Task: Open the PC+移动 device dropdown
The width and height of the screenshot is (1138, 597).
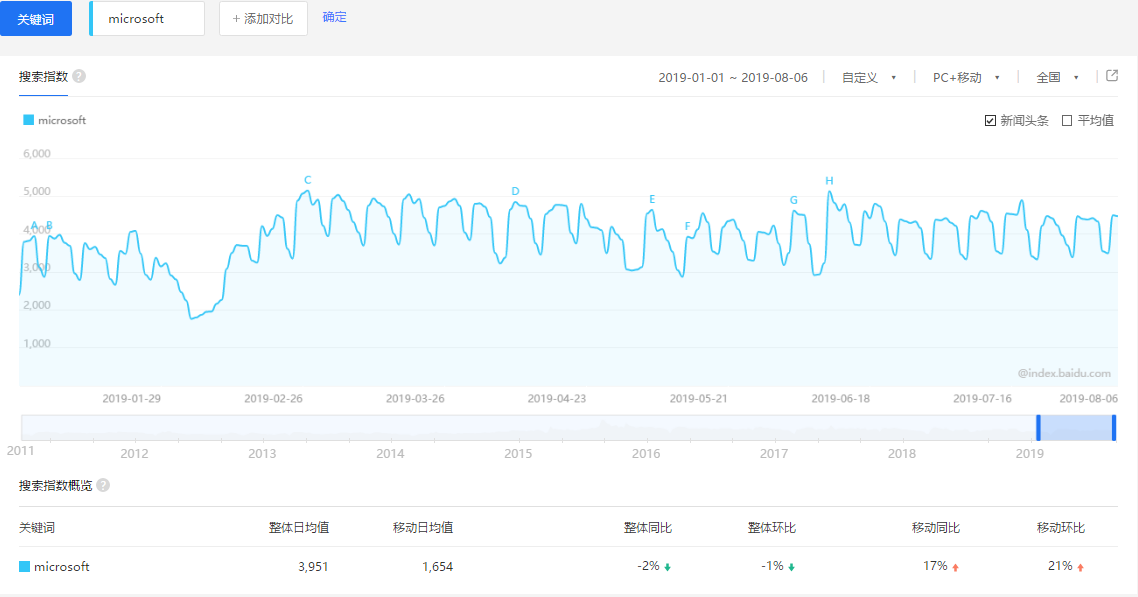Action: tap(959, 76)
